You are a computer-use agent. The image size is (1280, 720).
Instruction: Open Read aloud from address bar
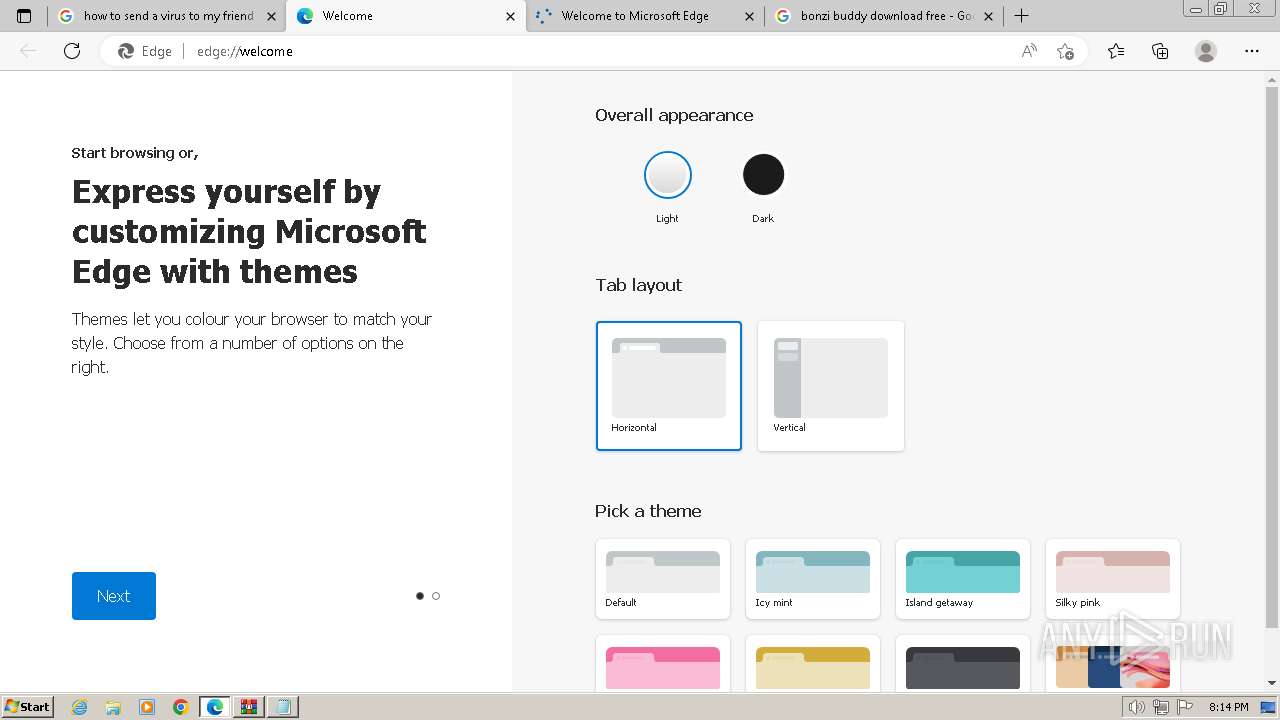pyautogui.click(x=1029, y=51)
